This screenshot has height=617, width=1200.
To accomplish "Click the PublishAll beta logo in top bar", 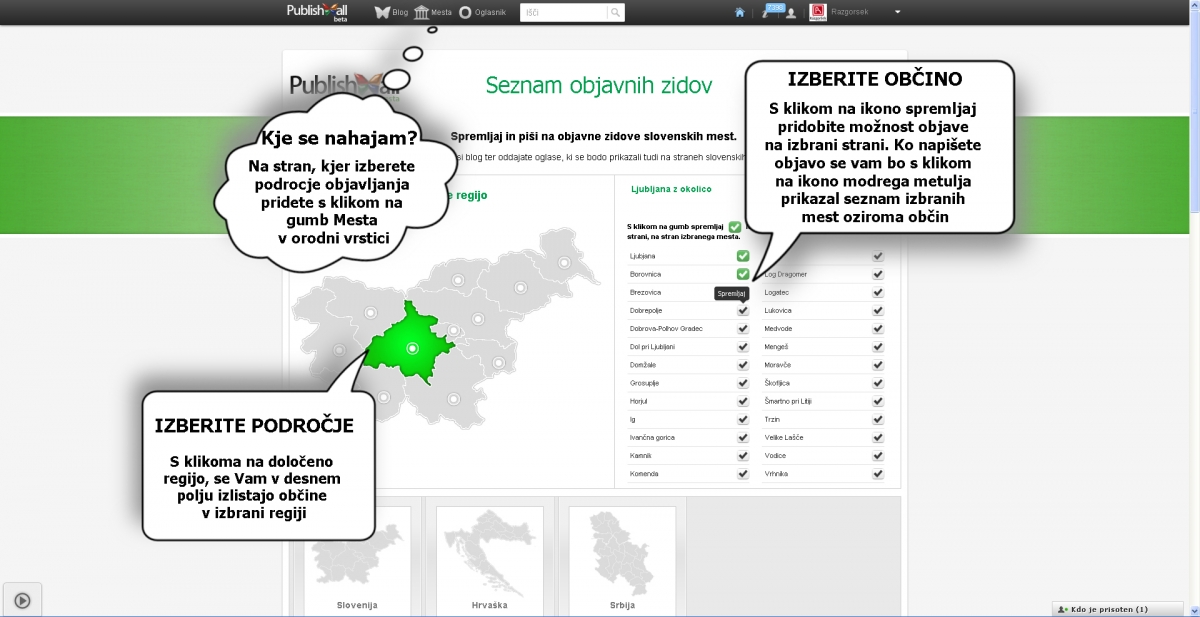I will [317, 12].
